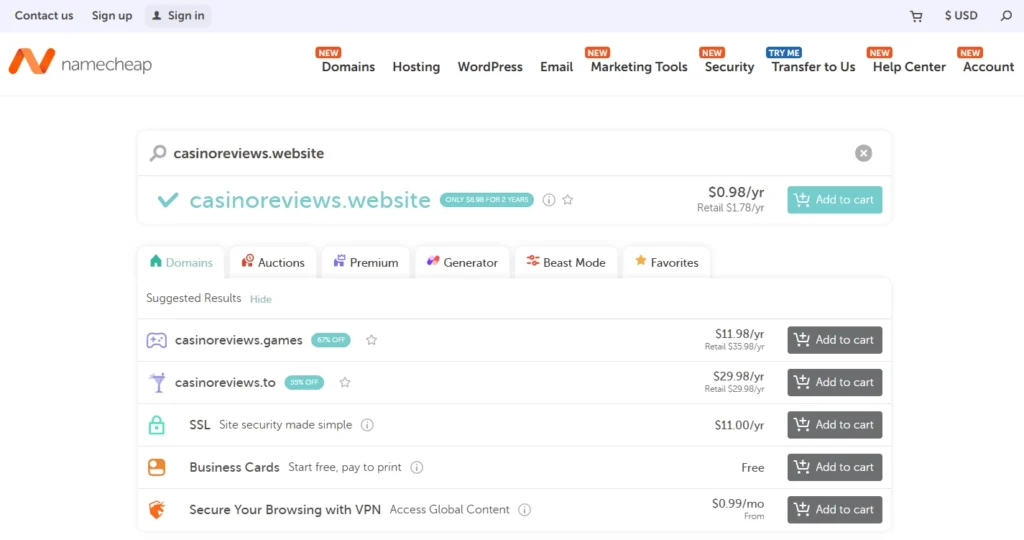Click the casinoreviews.to domain name
This screenshot has width=1024, height=540.
[x=225, y=383]
